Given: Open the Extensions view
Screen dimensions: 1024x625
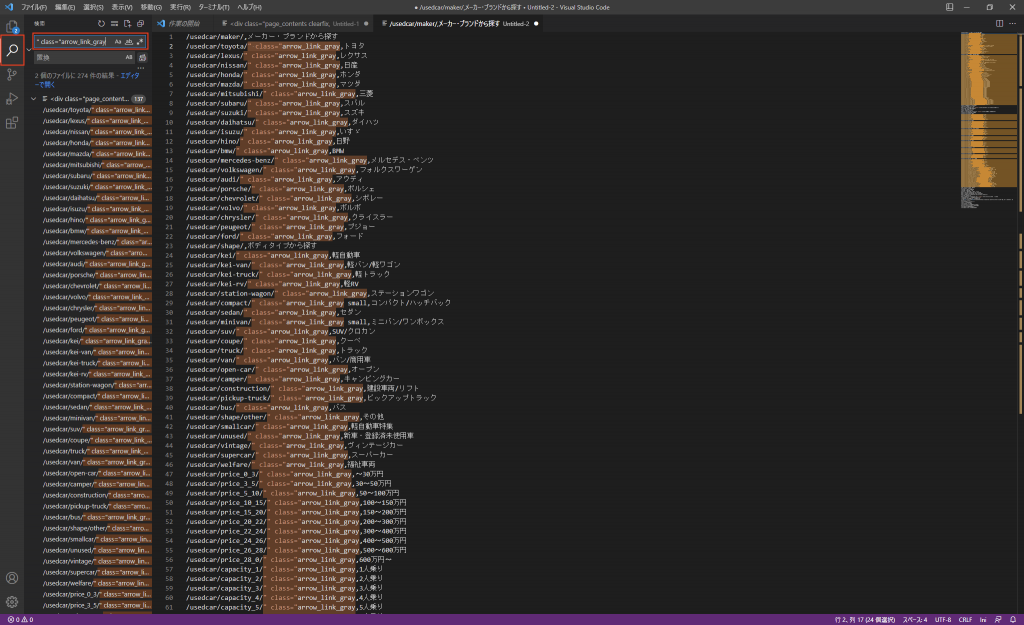Looking at the screenshot, I should coord(12,123).
